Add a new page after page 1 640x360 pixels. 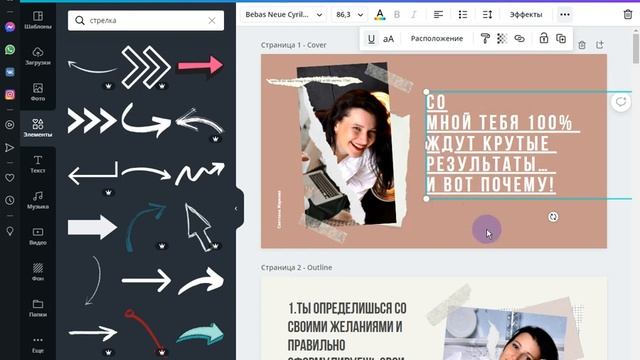click(x=600, y=45)
